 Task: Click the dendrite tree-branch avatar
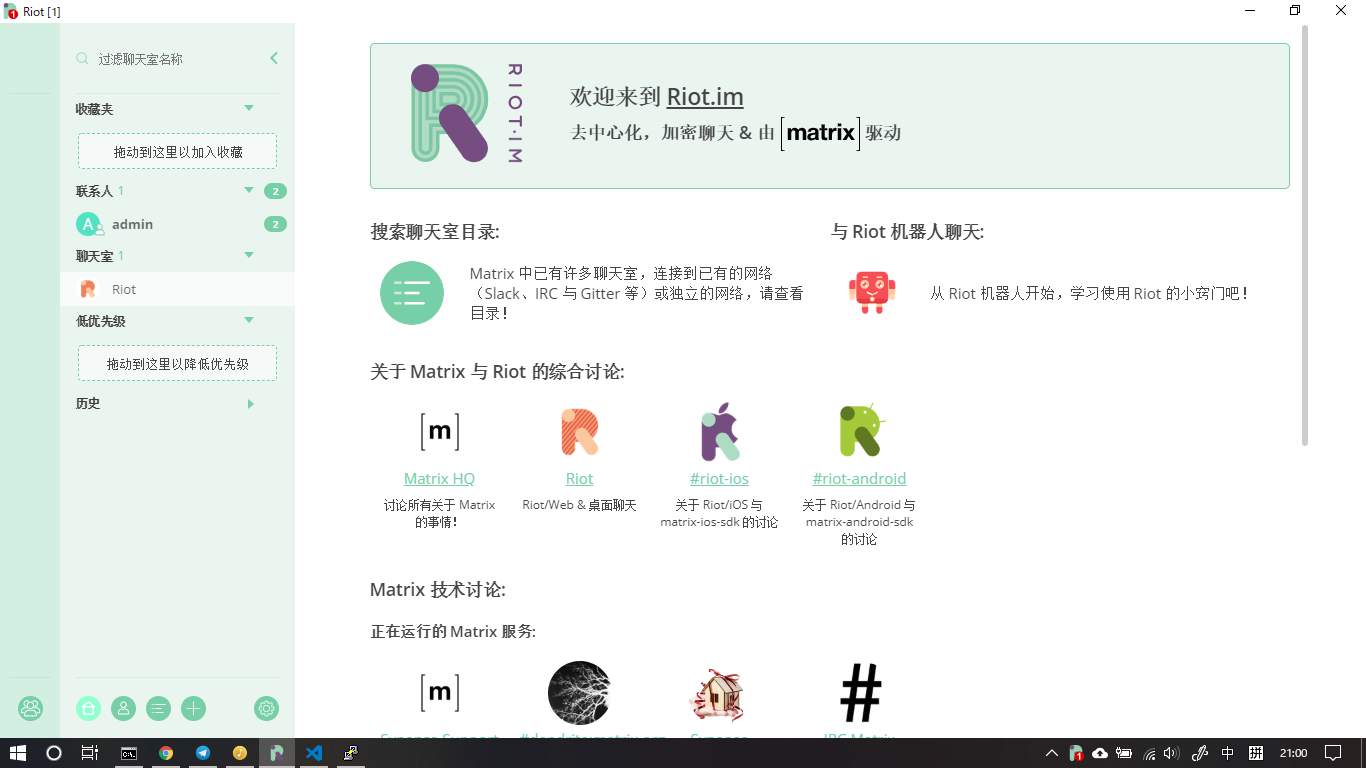[579, 692]
